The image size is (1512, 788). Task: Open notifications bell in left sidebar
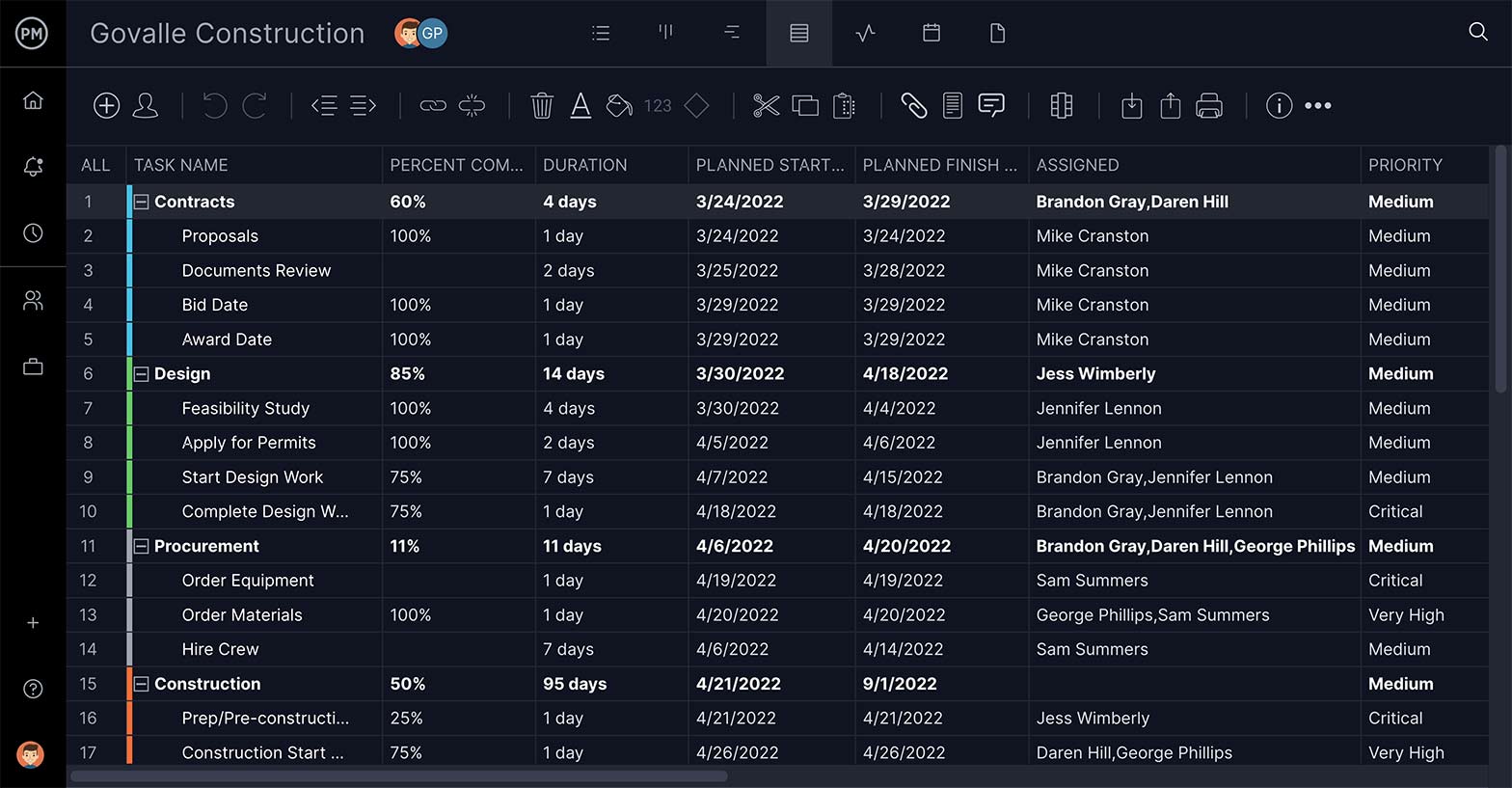[x=33, y=167]
